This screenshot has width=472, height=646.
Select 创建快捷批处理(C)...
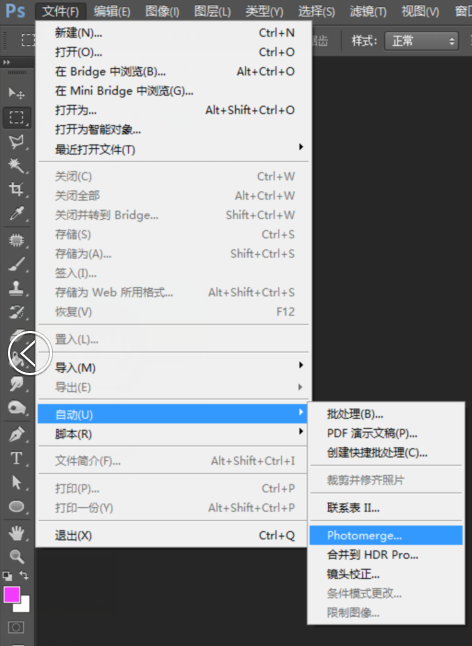click(386, 452)
